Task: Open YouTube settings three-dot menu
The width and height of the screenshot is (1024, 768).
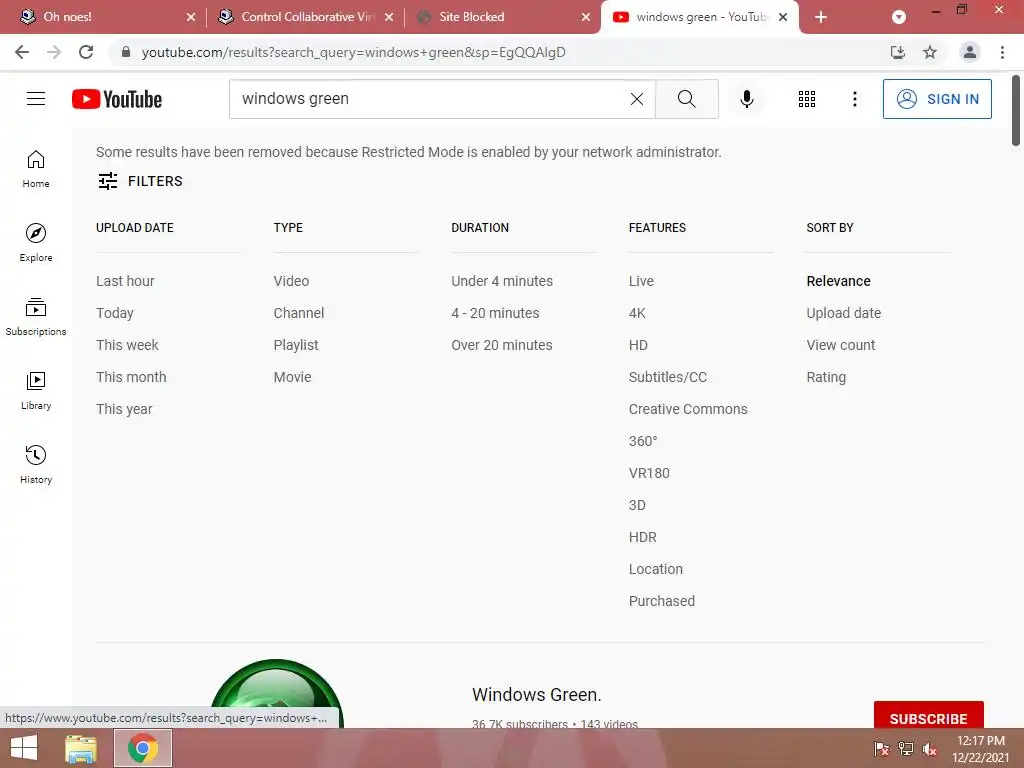Action: pos(854,99)
